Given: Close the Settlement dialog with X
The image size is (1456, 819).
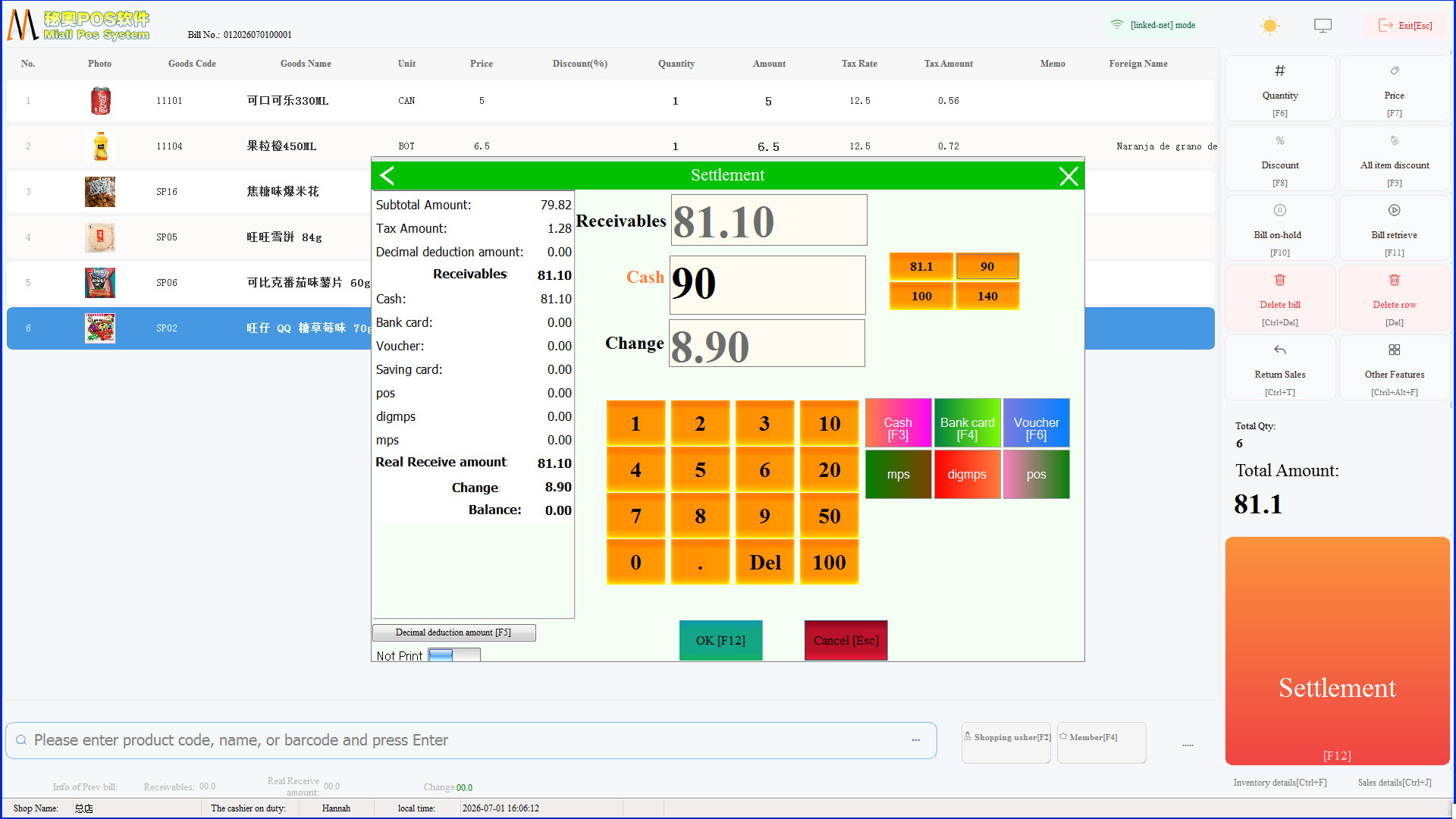Looking at the screenshot, I should (x=1068, y=176).
